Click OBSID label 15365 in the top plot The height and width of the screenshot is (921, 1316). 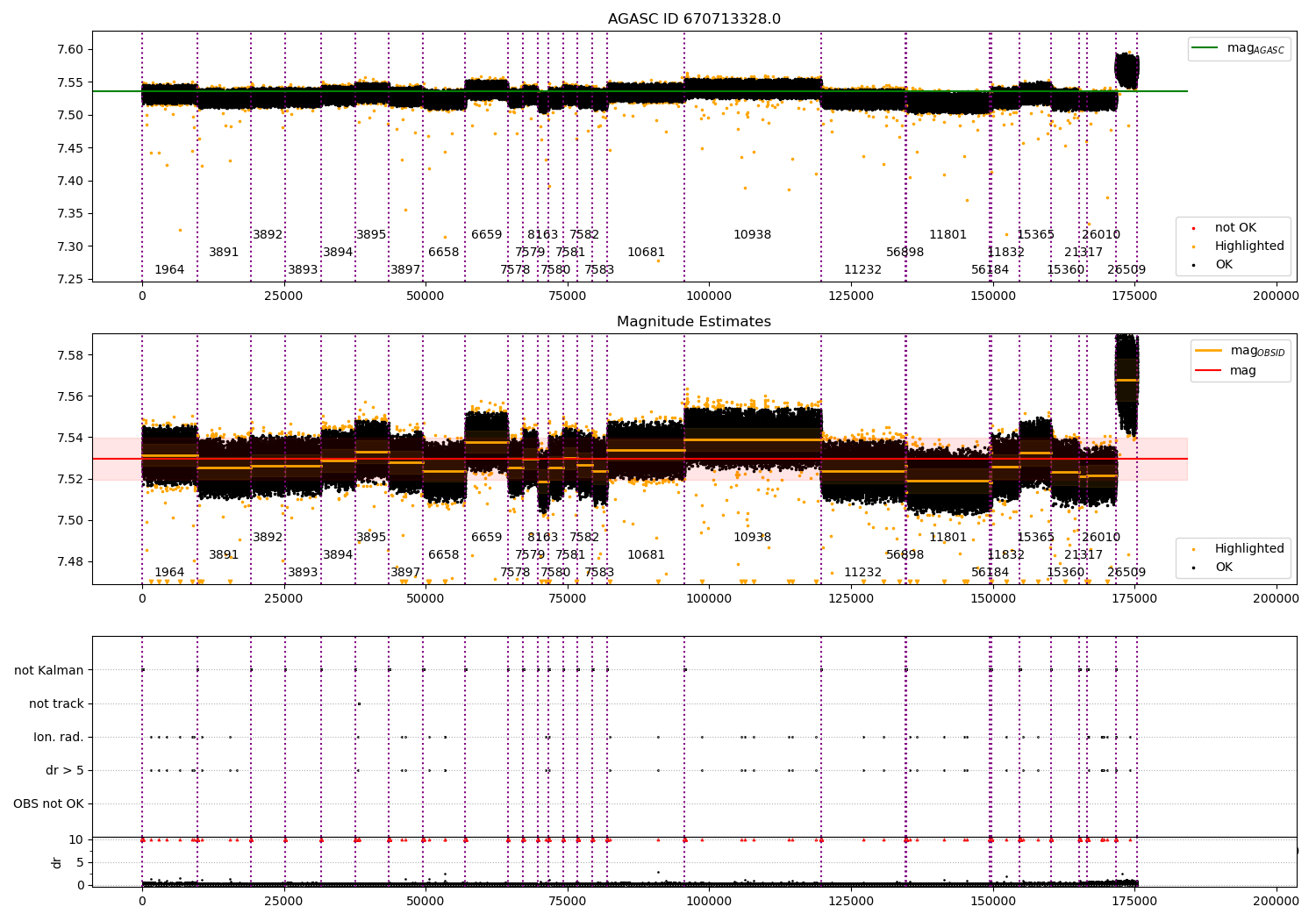point(1035,235)
